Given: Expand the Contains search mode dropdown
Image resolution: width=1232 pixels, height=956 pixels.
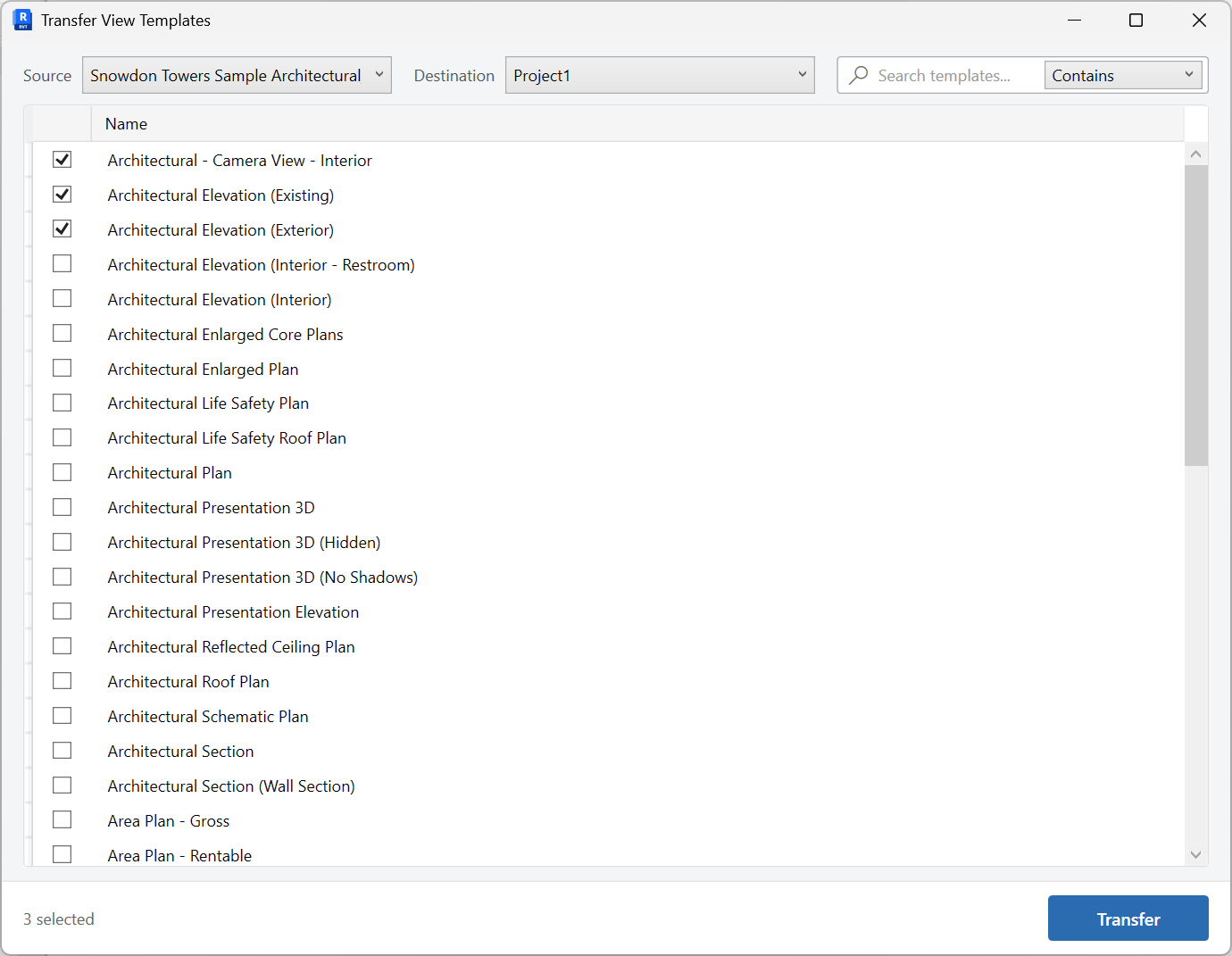Looking at the screenshot, I should 1125,75.
